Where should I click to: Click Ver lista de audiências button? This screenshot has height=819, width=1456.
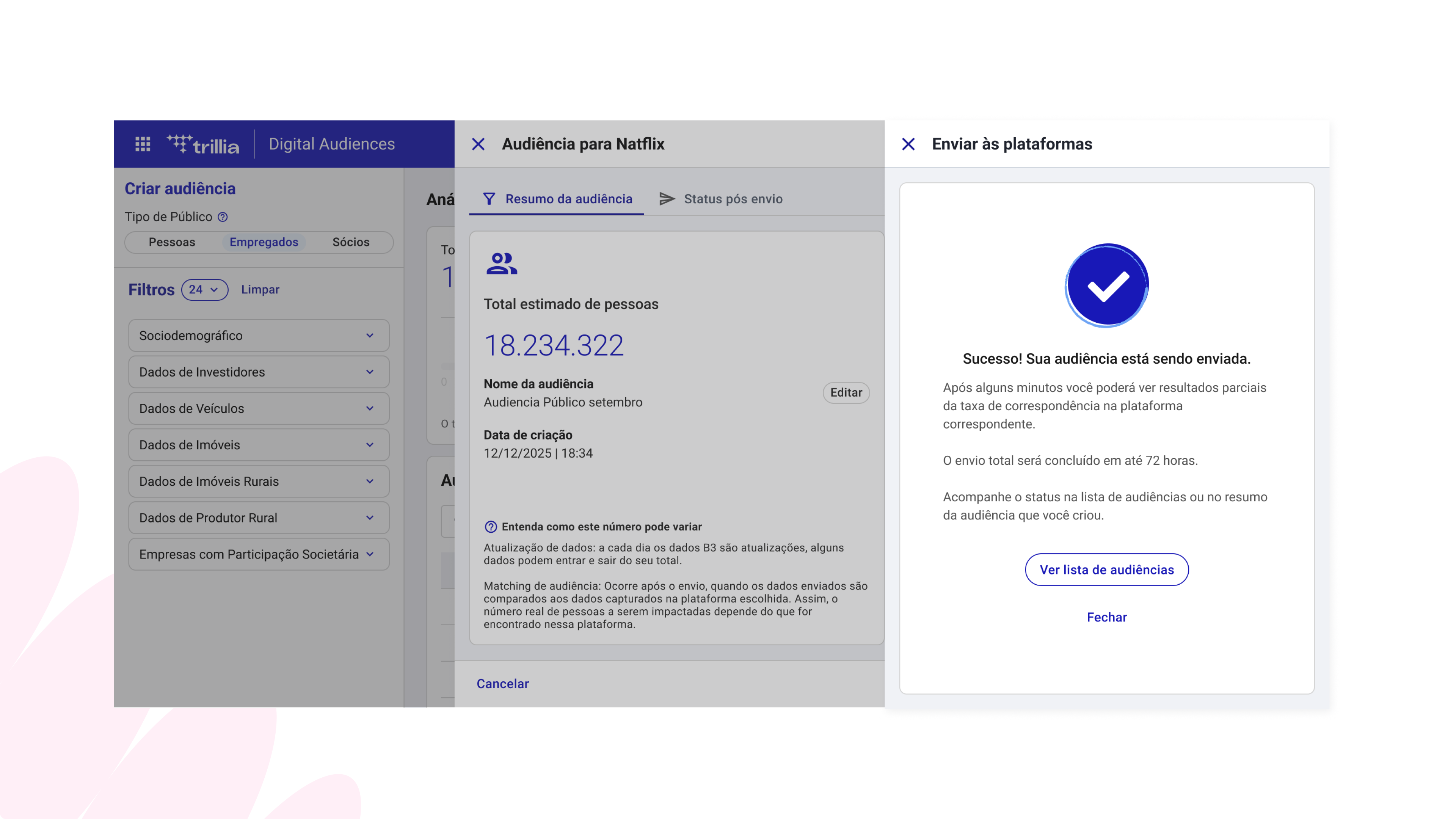pos(1107,570)
